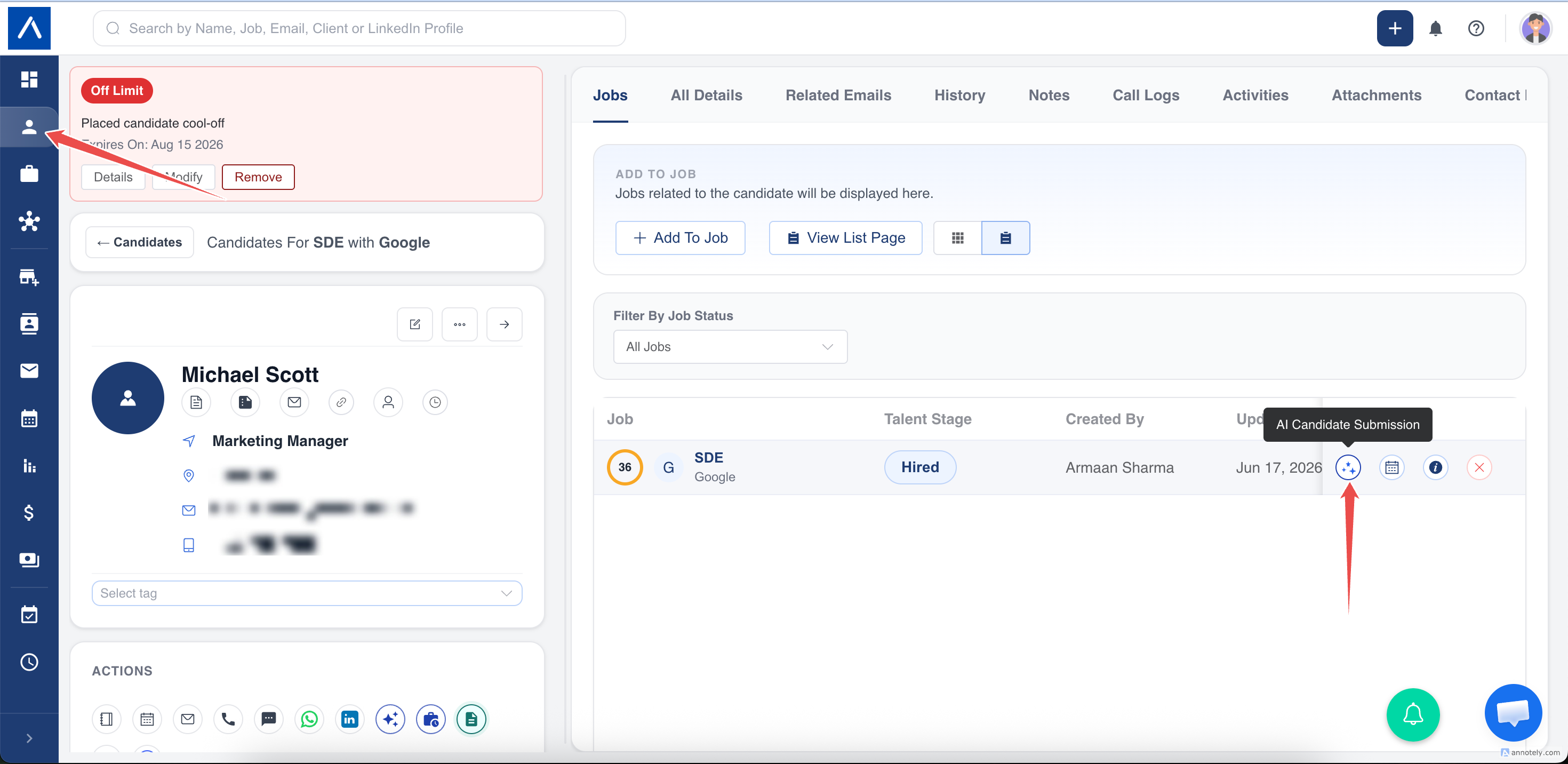Click the calendar schedule icon for SDE row
1568x764 pixels.
(1391, 467)
